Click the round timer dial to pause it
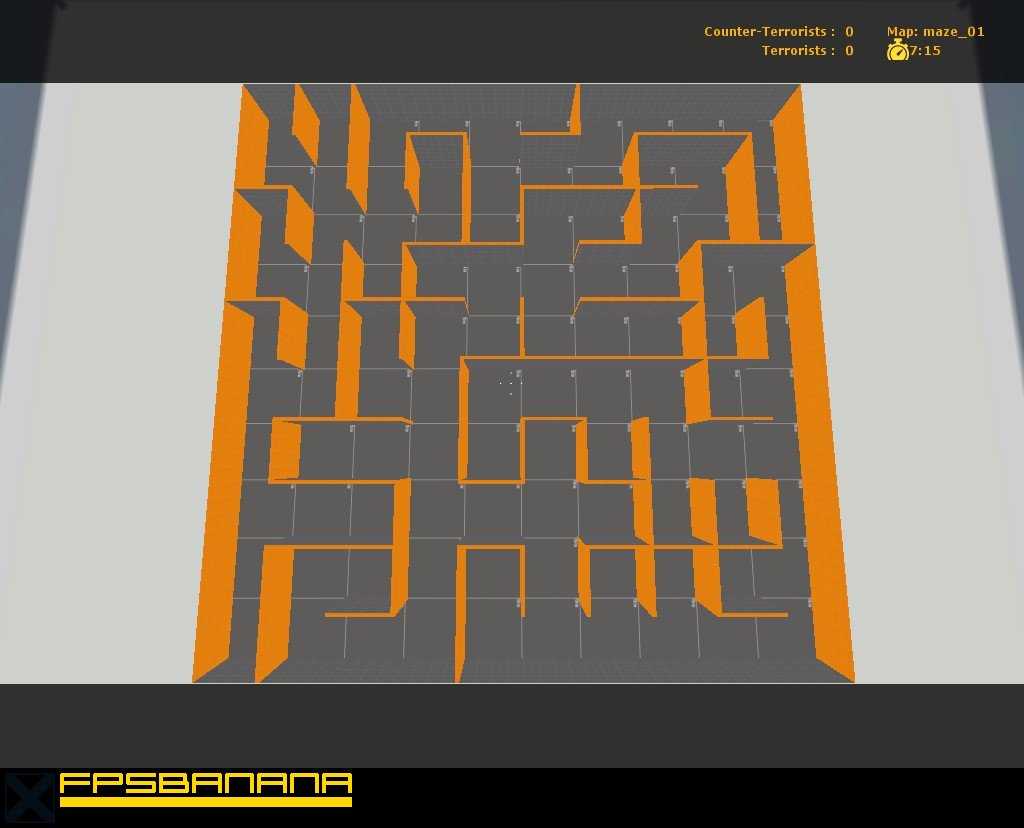Image resolution: width=1024 pixels, height=828 pixels. coord(898,51)
